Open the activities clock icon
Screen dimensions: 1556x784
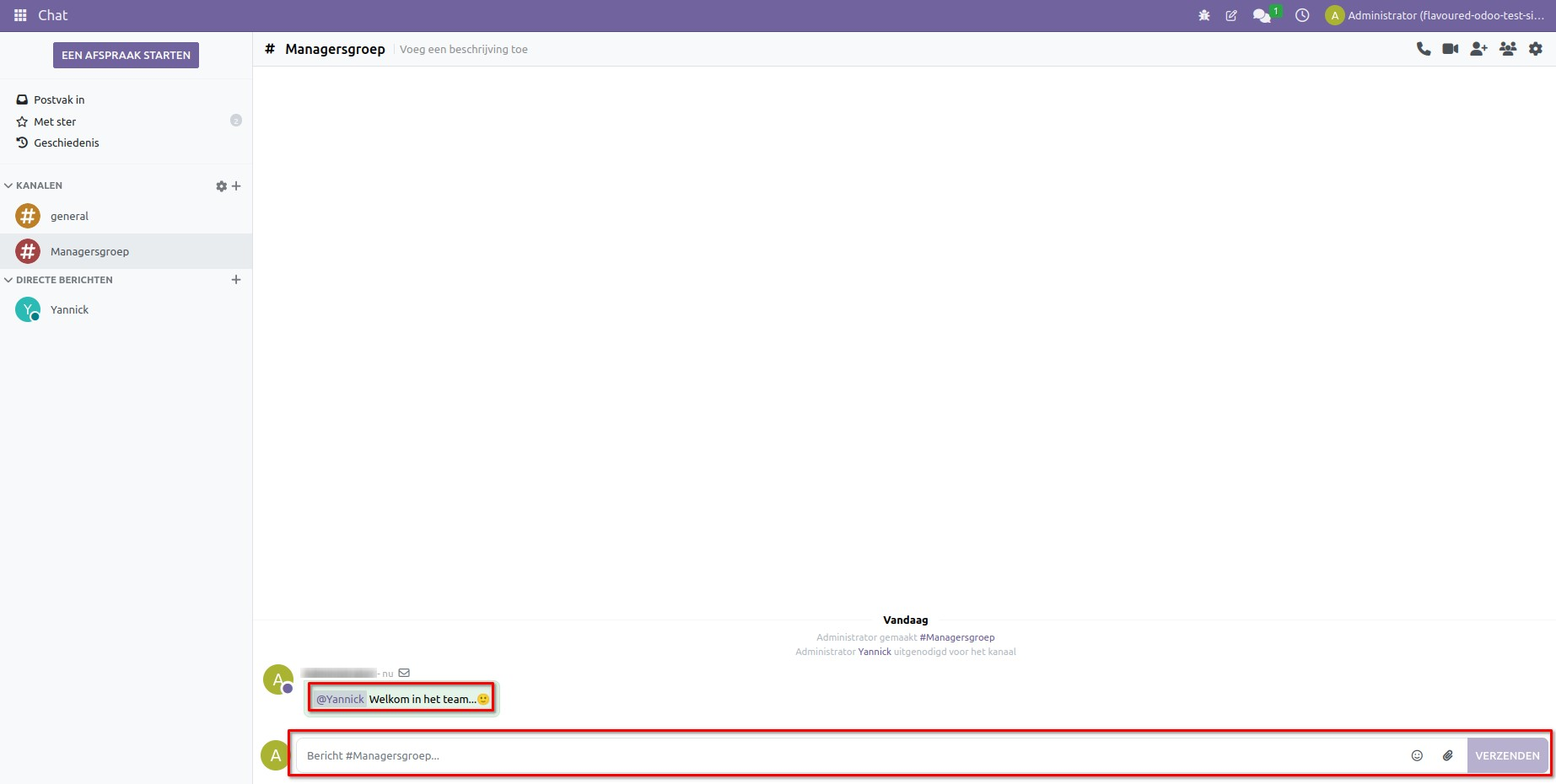pyautogui.click(x=1302, y=15)
